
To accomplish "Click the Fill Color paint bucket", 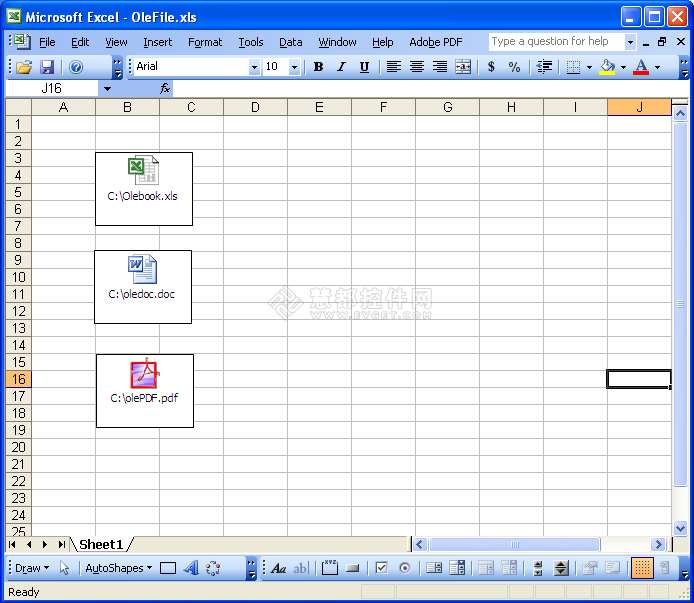I will click(x=607, y=67).
